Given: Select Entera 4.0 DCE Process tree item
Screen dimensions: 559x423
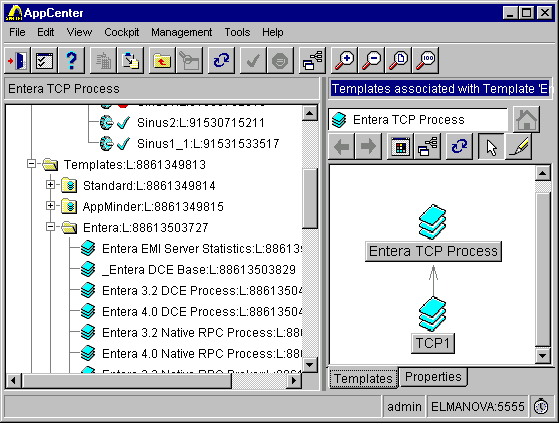Looking at the screenshot, I should point(202,312).
